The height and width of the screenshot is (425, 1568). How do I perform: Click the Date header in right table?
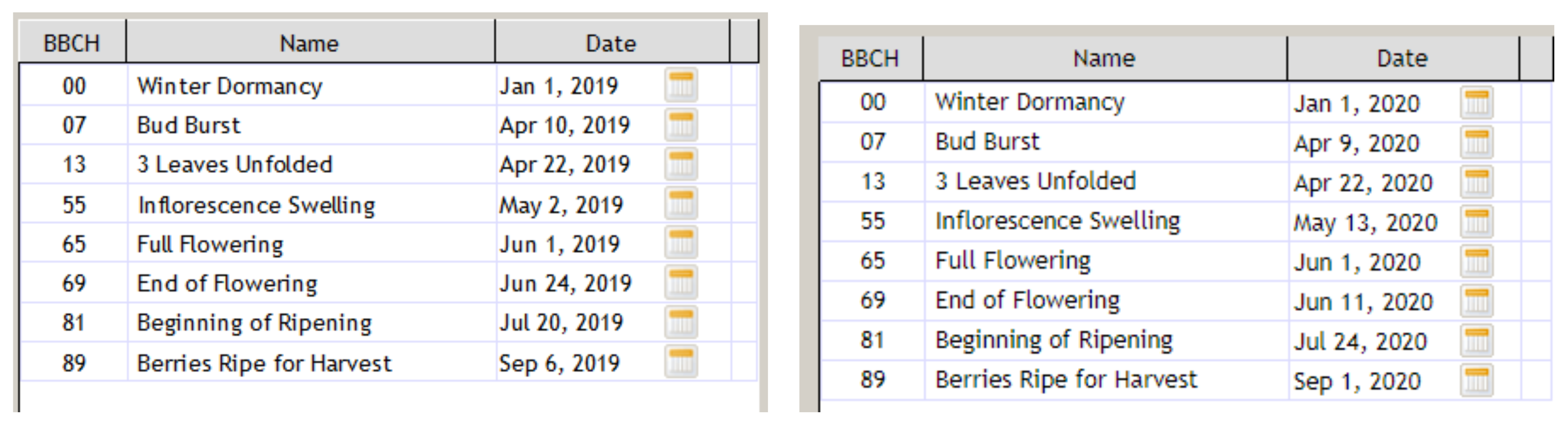click(1402, 58)
